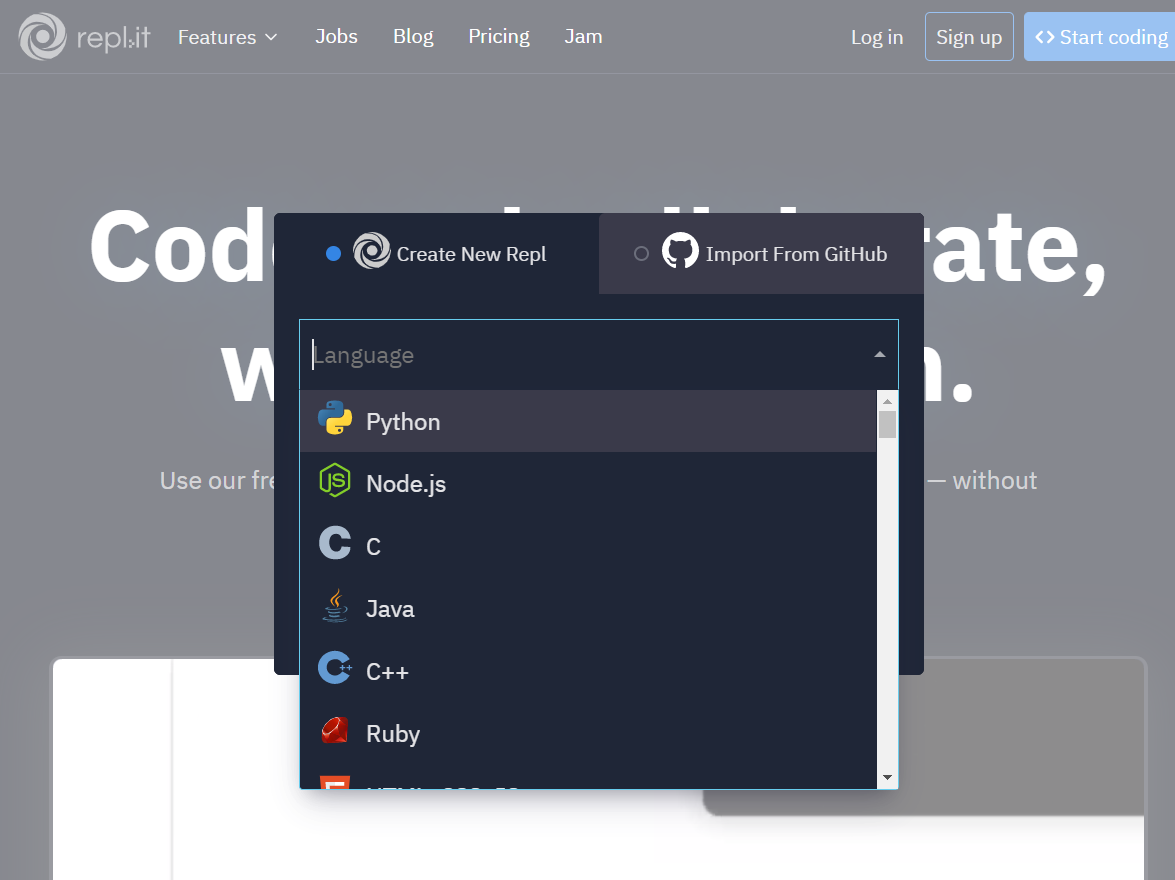The width and height of the screenshot is (1175, 880).
Task: Switch to the Create New Repl tab
Action: (x=437, y=253)
